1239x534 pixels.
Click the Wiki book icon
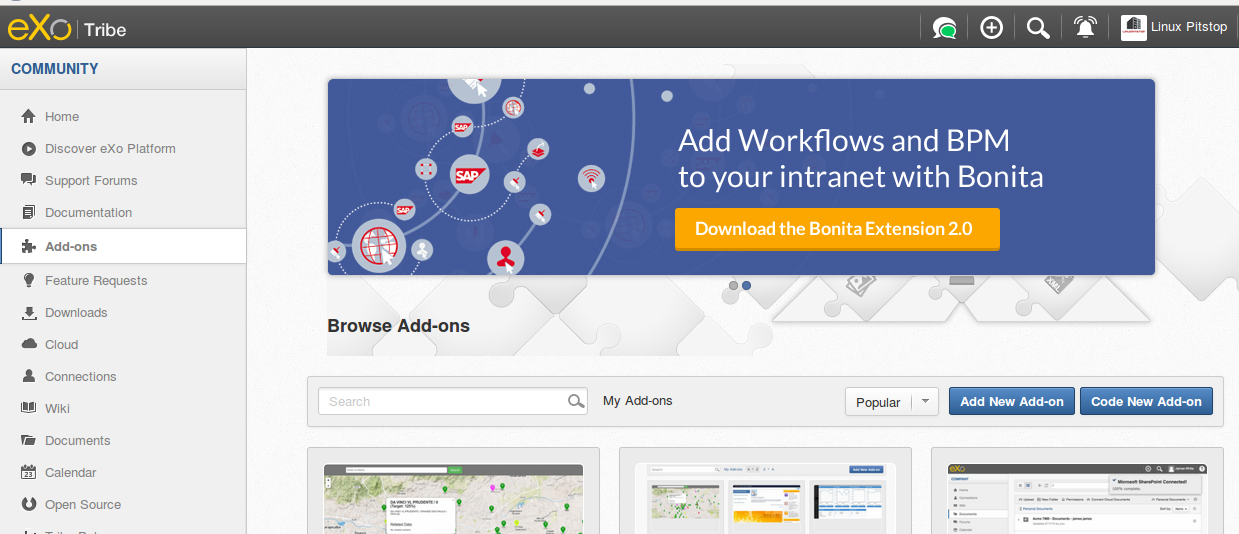pos(28,408)
